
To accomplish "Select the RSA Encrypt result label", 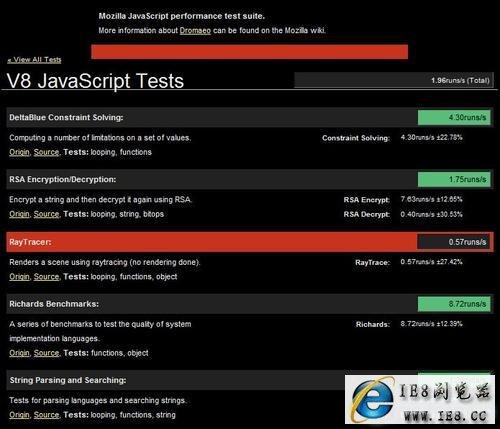I will coord(367,200).
